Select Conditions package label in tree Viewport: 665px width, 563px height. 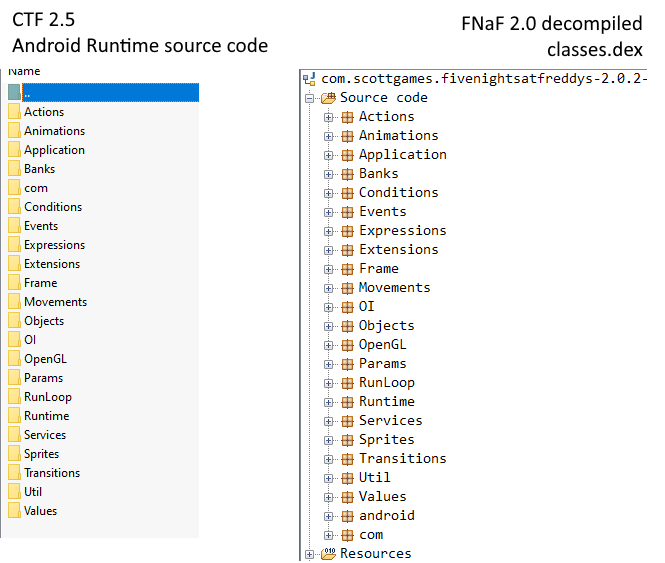(x=399, y=193)
